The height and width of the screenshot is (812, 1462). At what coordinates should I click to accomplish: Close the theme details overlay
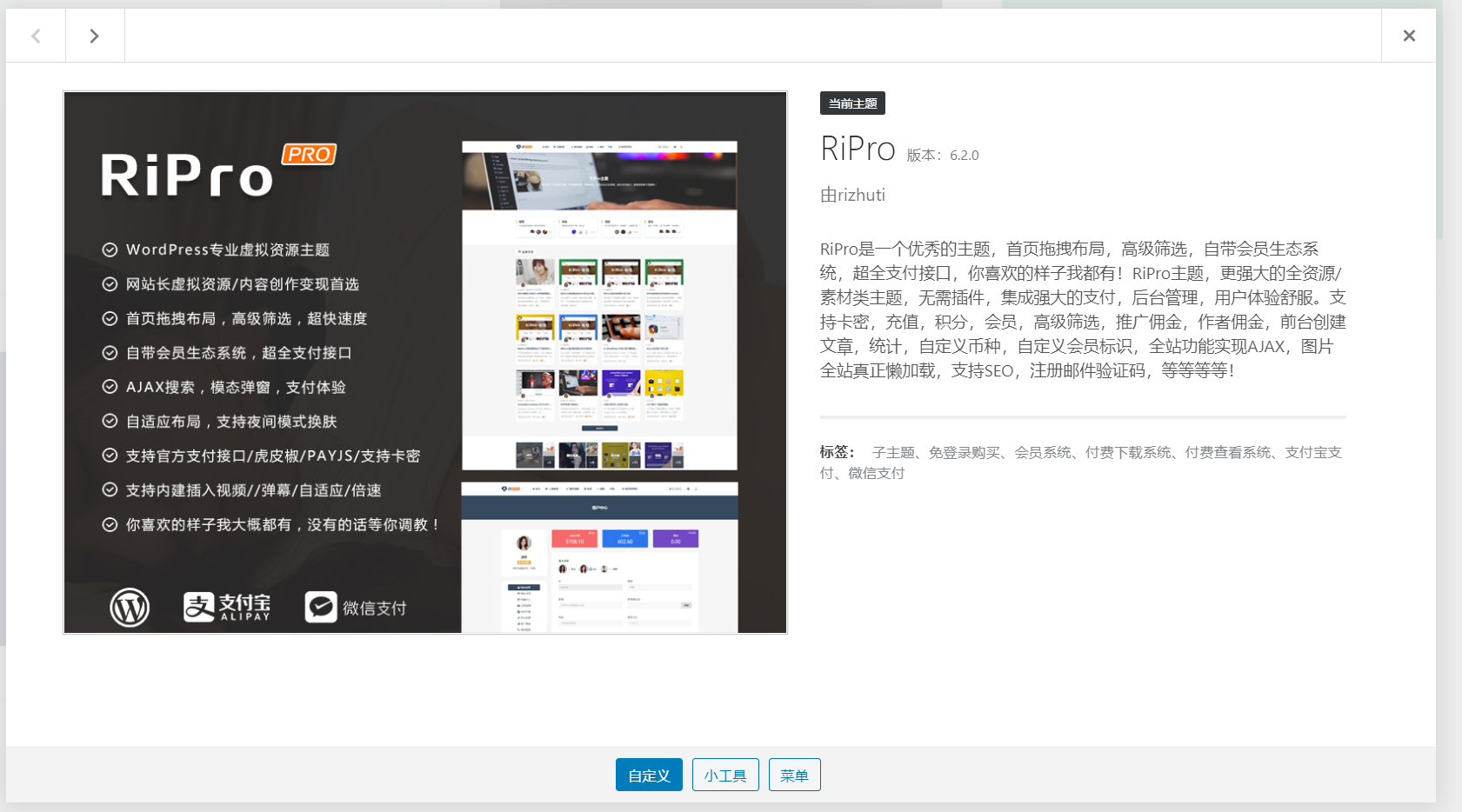coord(1409,36)
